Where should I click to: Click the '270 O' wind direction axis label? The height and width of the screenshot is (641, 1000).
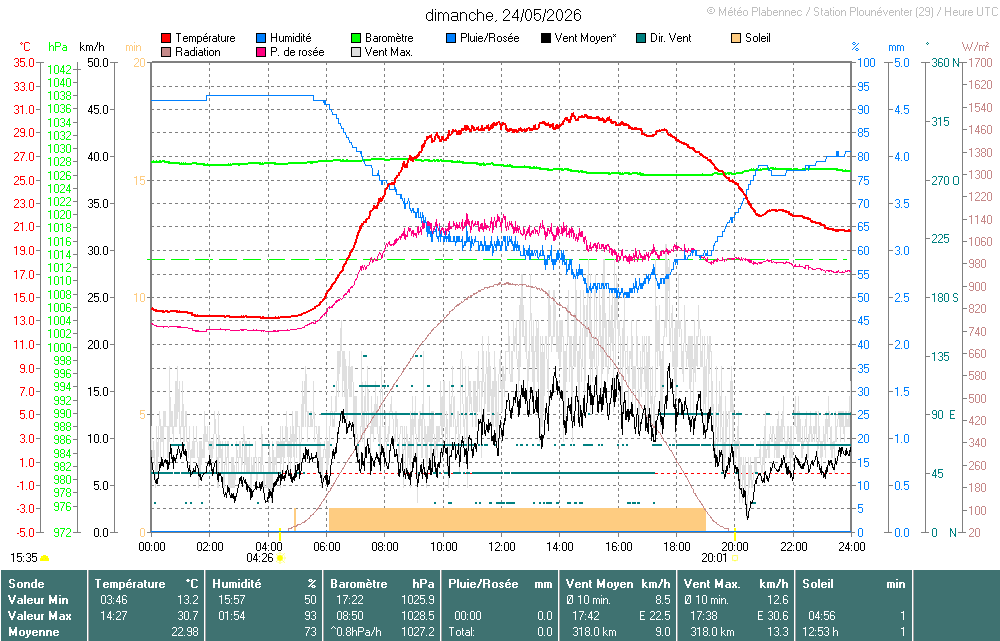[945, 181]
